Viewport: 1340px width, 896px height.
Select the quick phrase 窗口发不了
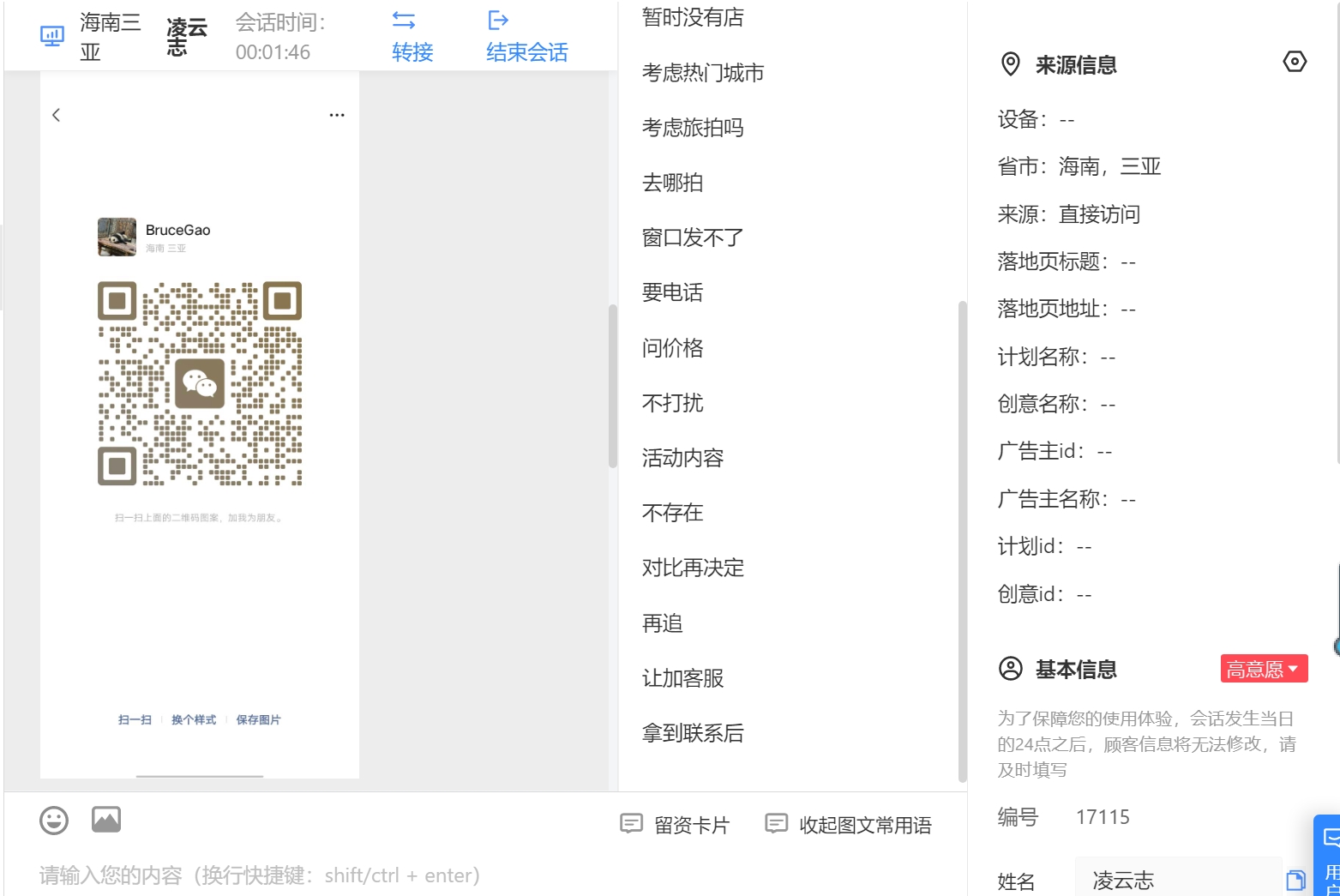point(693,238)
